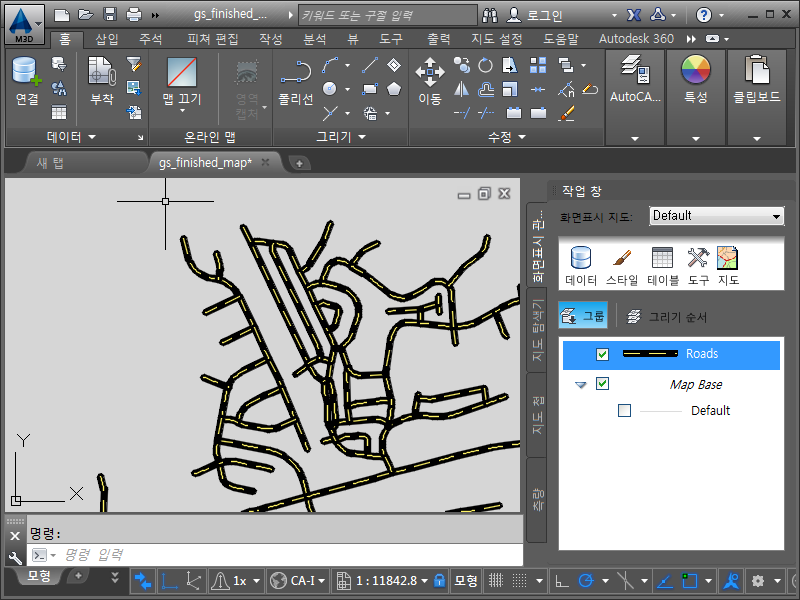The image size is (800, 600).
Task: Click the 도구 tools icon in task pane
Action: click(x=698, y=265)
